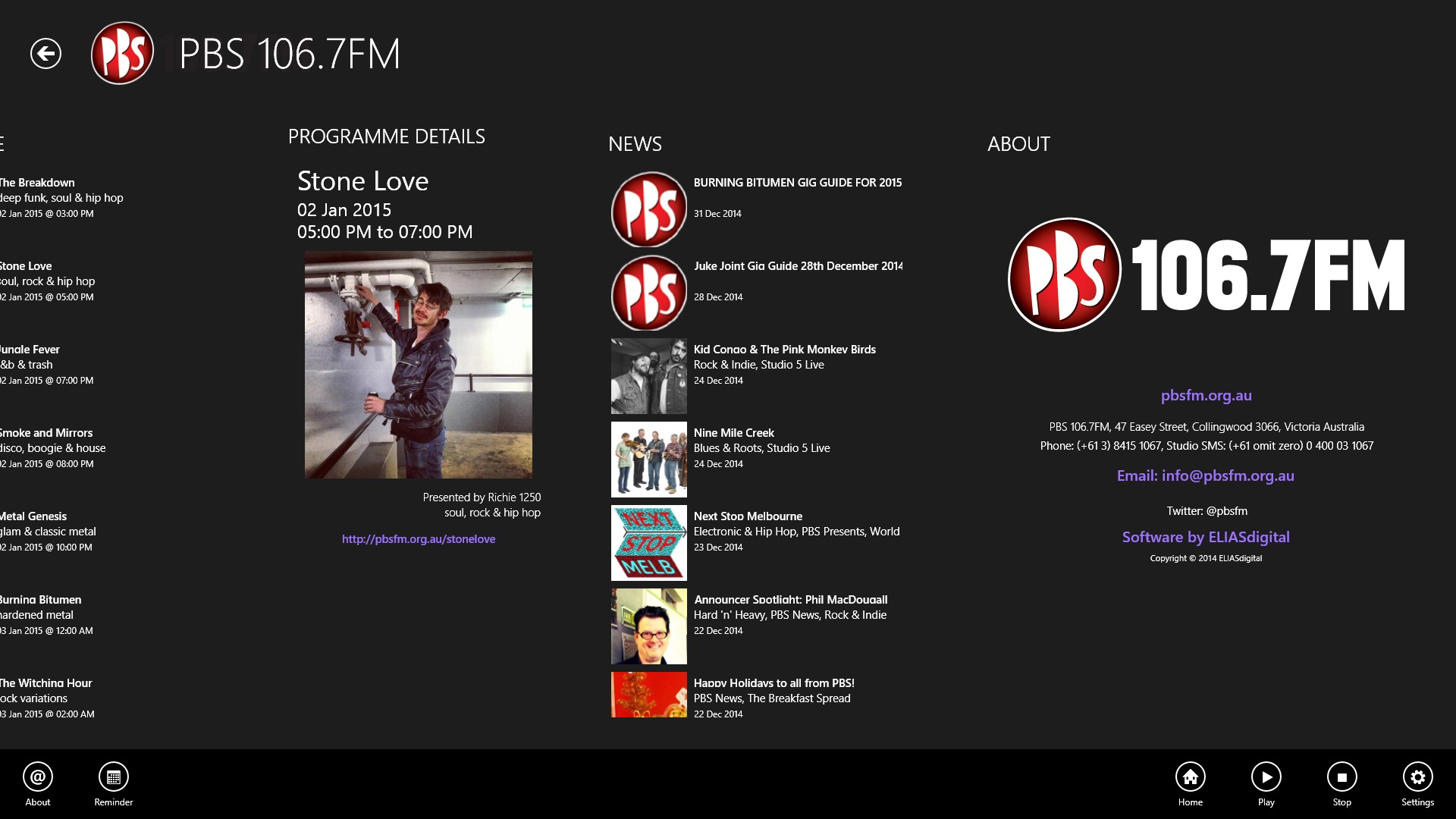Open Phil MacDougall spotlight photo

[649, 626]
